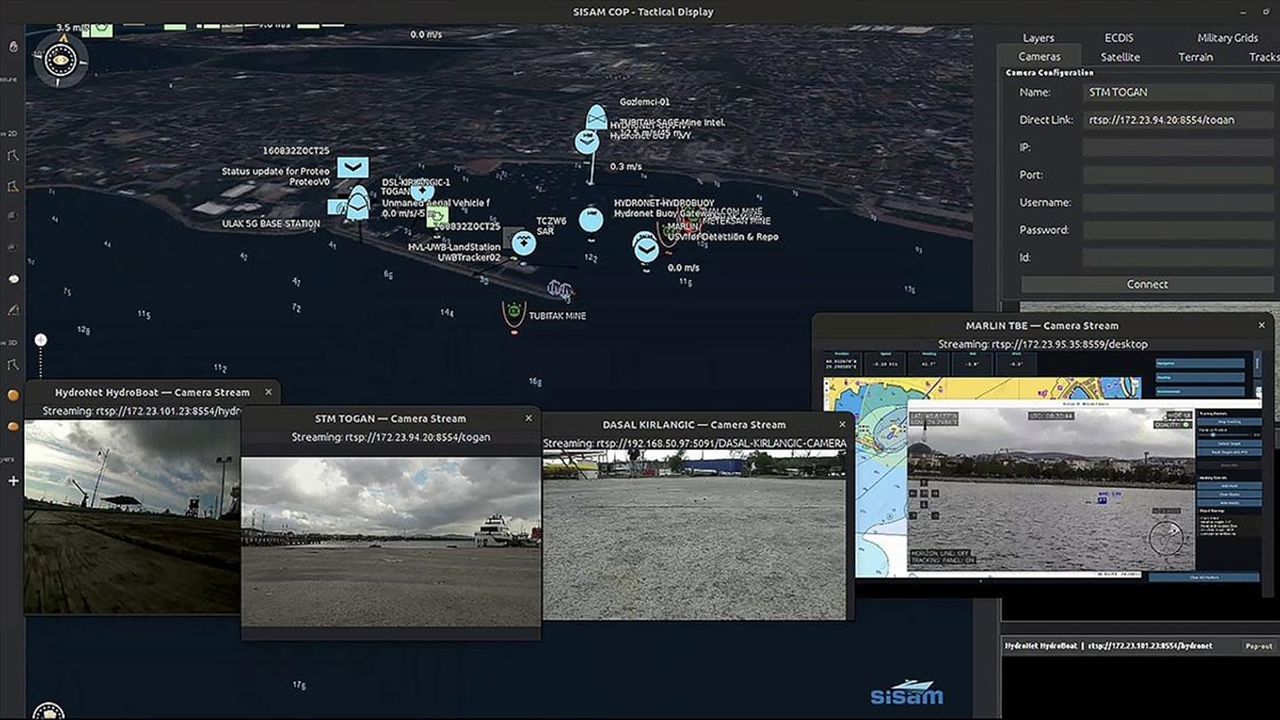Focus the Username input field
Screen dimensions: 1280x720
pyautogui.click(x=1178, y=202)
